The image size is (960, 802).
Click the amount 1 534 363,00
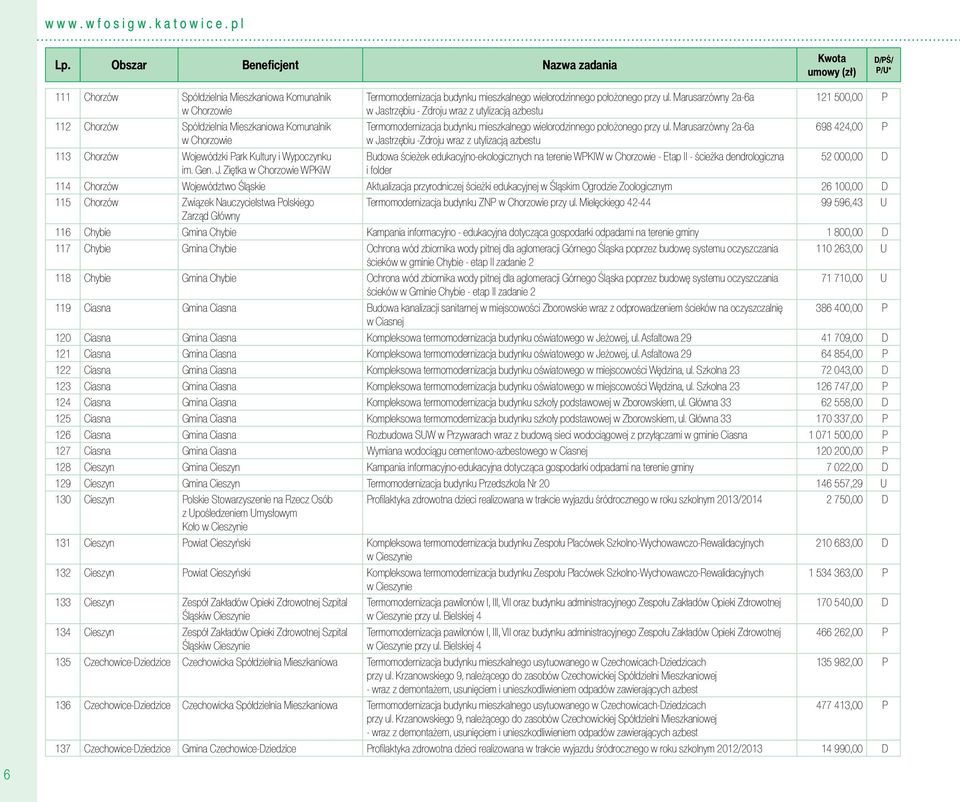point(836,572)
